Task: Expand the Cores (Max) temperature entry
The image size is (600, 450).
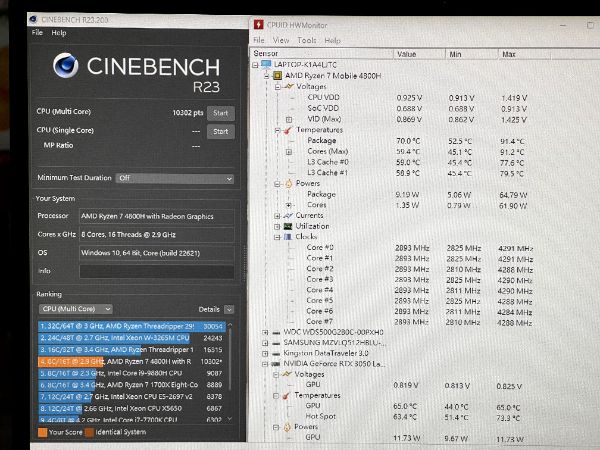Action: click(289, 152)
